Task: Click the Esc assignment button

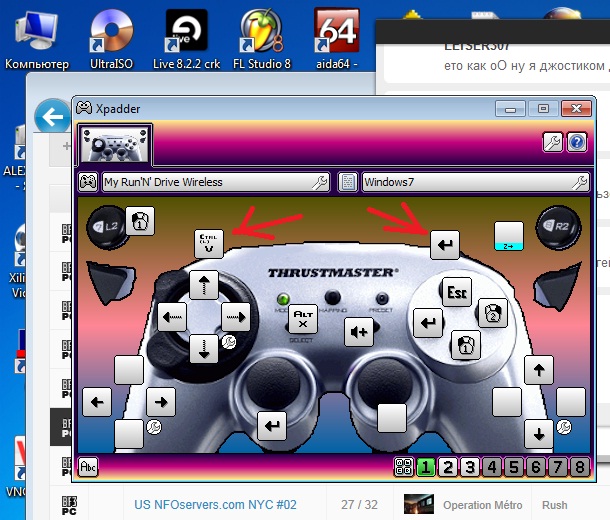Action: click(457, 292)
